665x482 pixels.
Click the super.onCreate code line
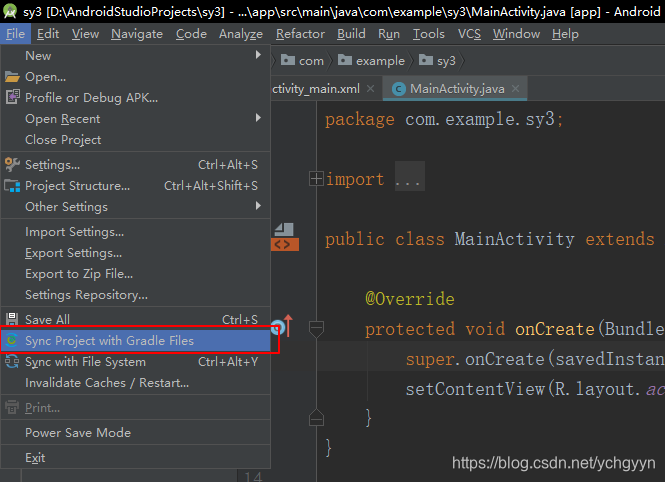coord(535,359)
